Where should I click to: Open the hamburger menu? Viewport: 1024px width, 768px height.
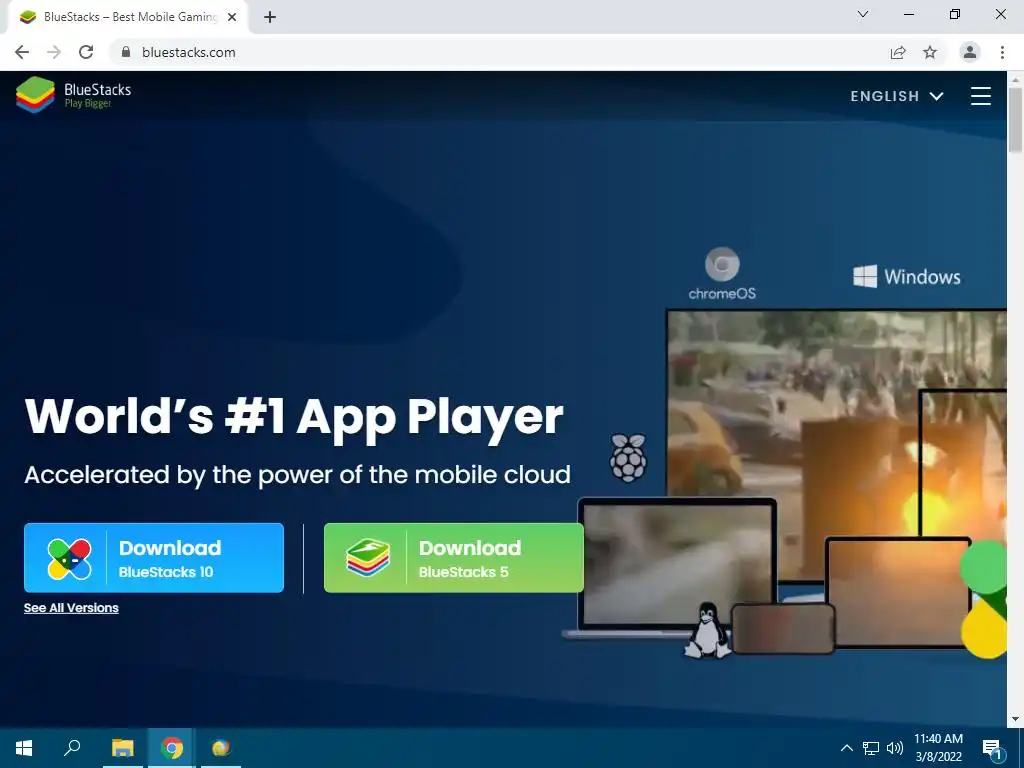(x=980, y=96)
